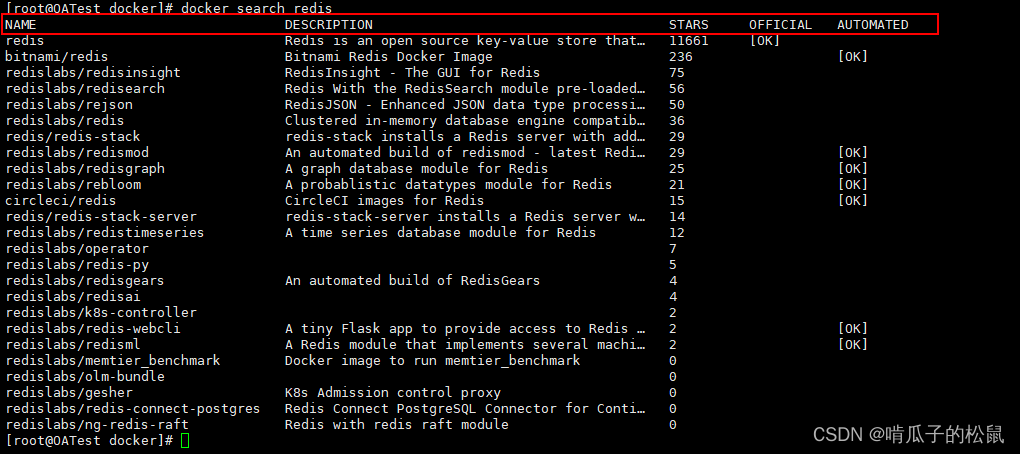Select the redislabs/k8s-controller image name
Viewport: 1020px width, 454px height.
point(101,312)
